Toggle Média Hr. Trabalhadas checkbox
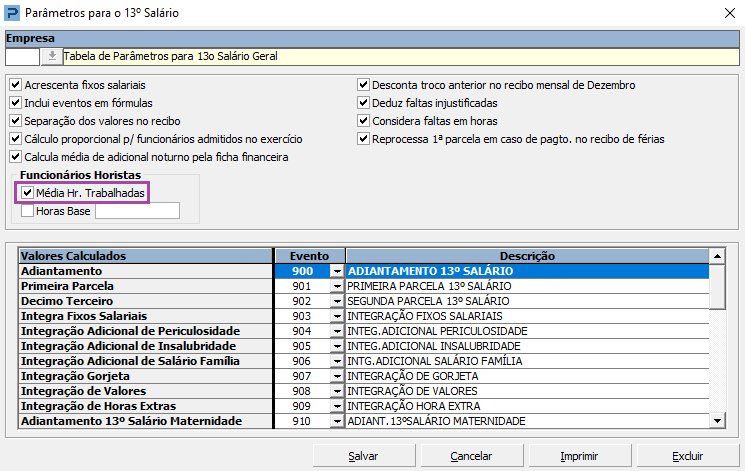The height and width of the screenshot is (471, 745). (28, 192)
